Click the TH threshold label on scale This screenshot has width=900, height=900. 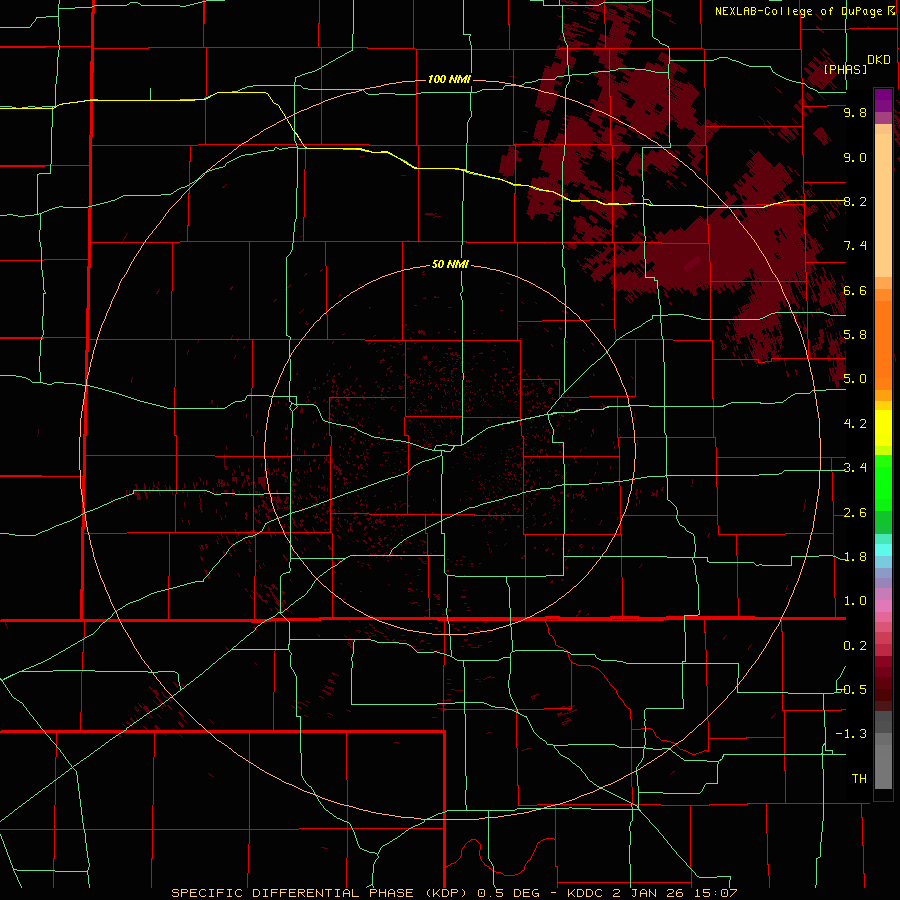(859, 779)
